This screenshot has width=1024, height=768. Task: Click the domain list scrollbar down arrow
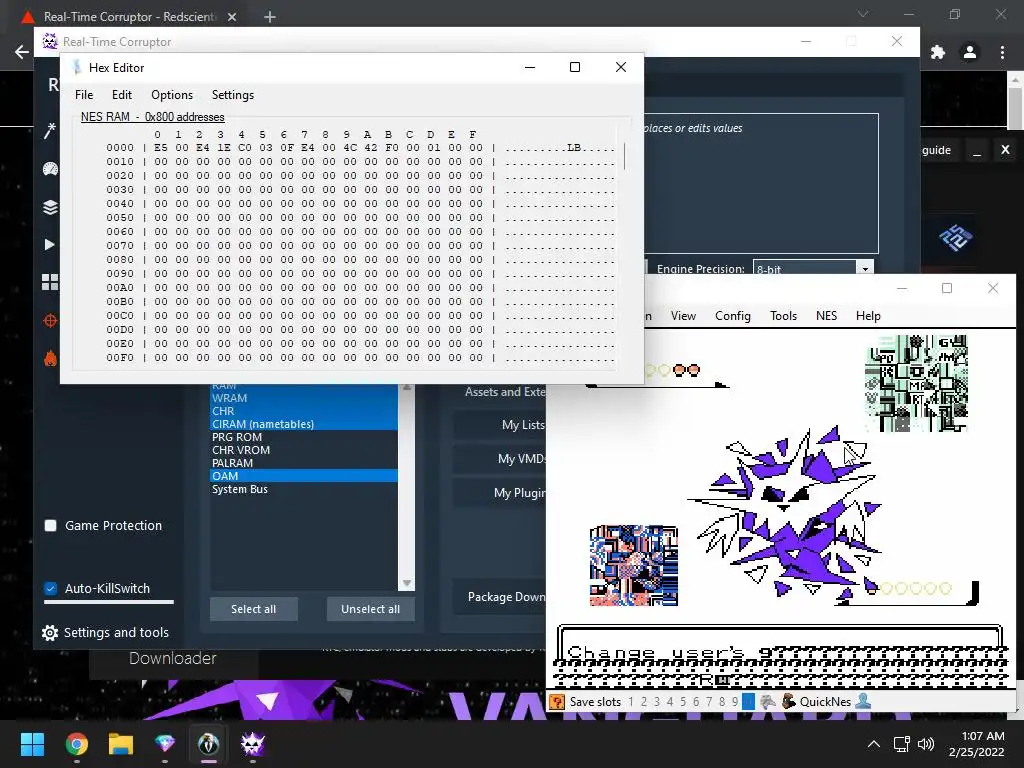click(x=407, y=583)
